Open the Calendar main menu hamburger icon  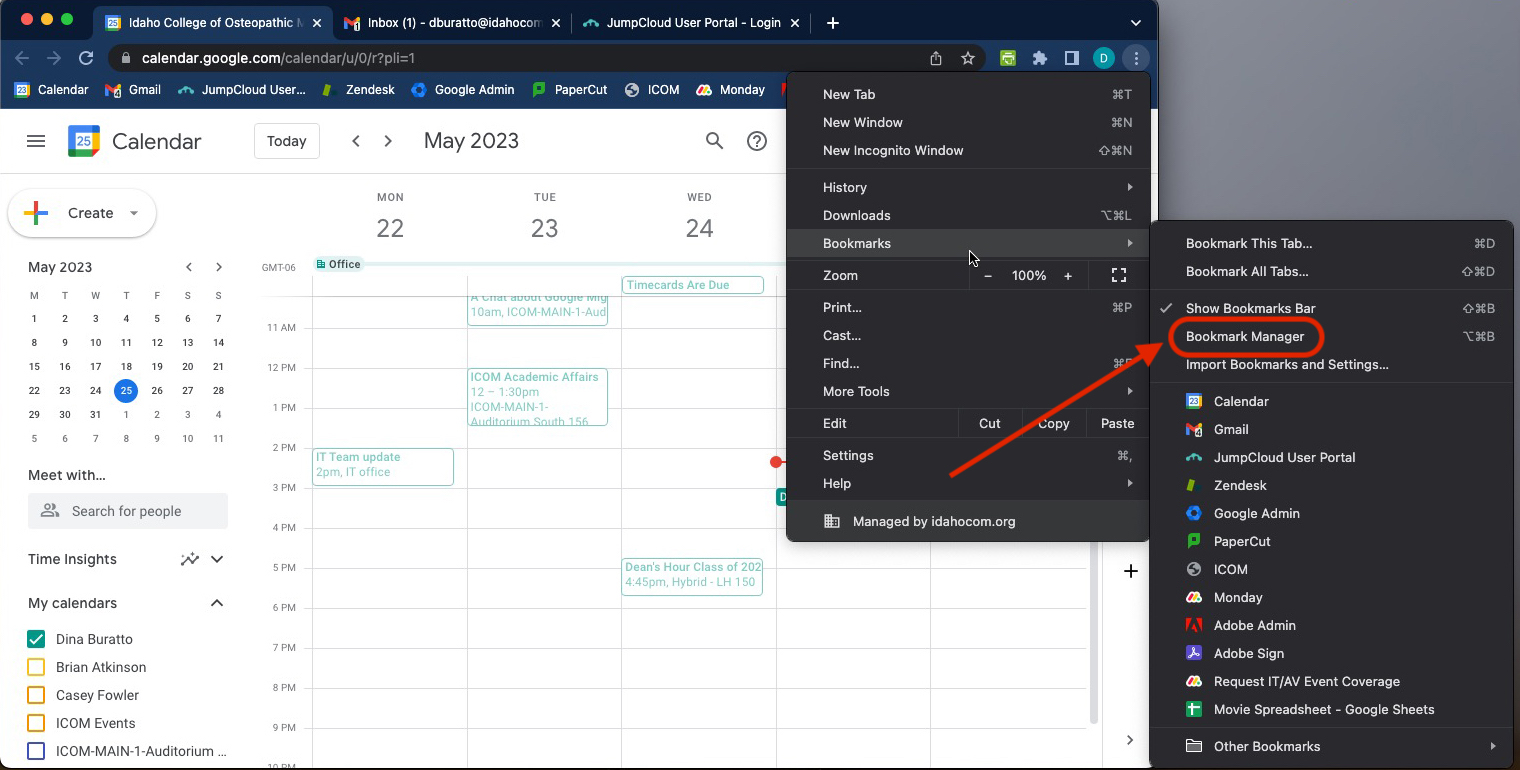tap(36, 141)
